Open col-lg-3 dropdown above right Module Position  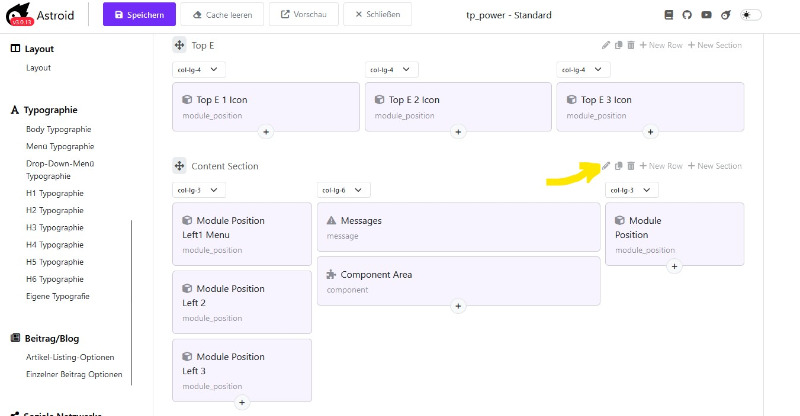point(632,190)
